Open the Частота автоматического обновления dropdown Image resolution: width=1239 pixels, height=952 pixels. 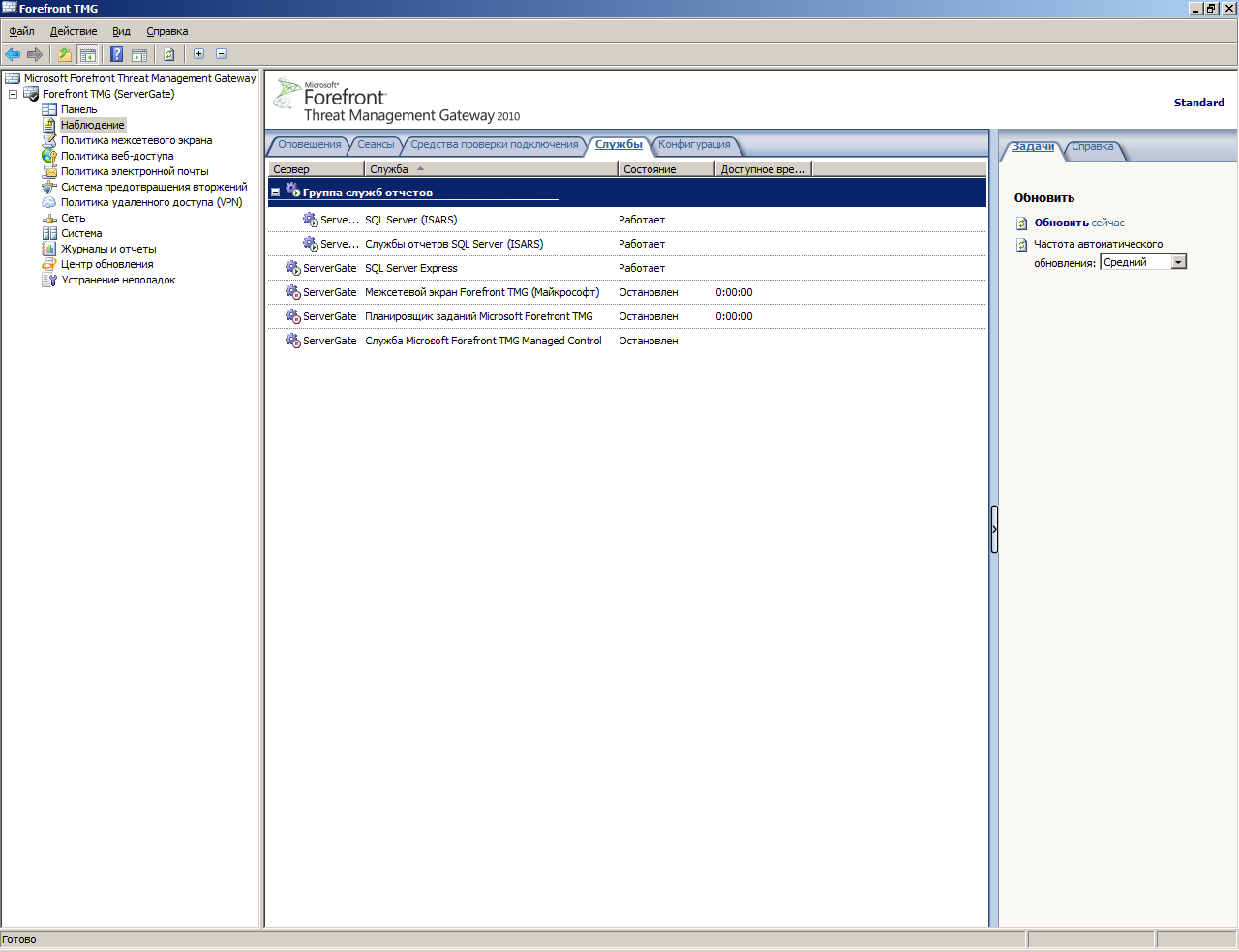point(1178,262)
